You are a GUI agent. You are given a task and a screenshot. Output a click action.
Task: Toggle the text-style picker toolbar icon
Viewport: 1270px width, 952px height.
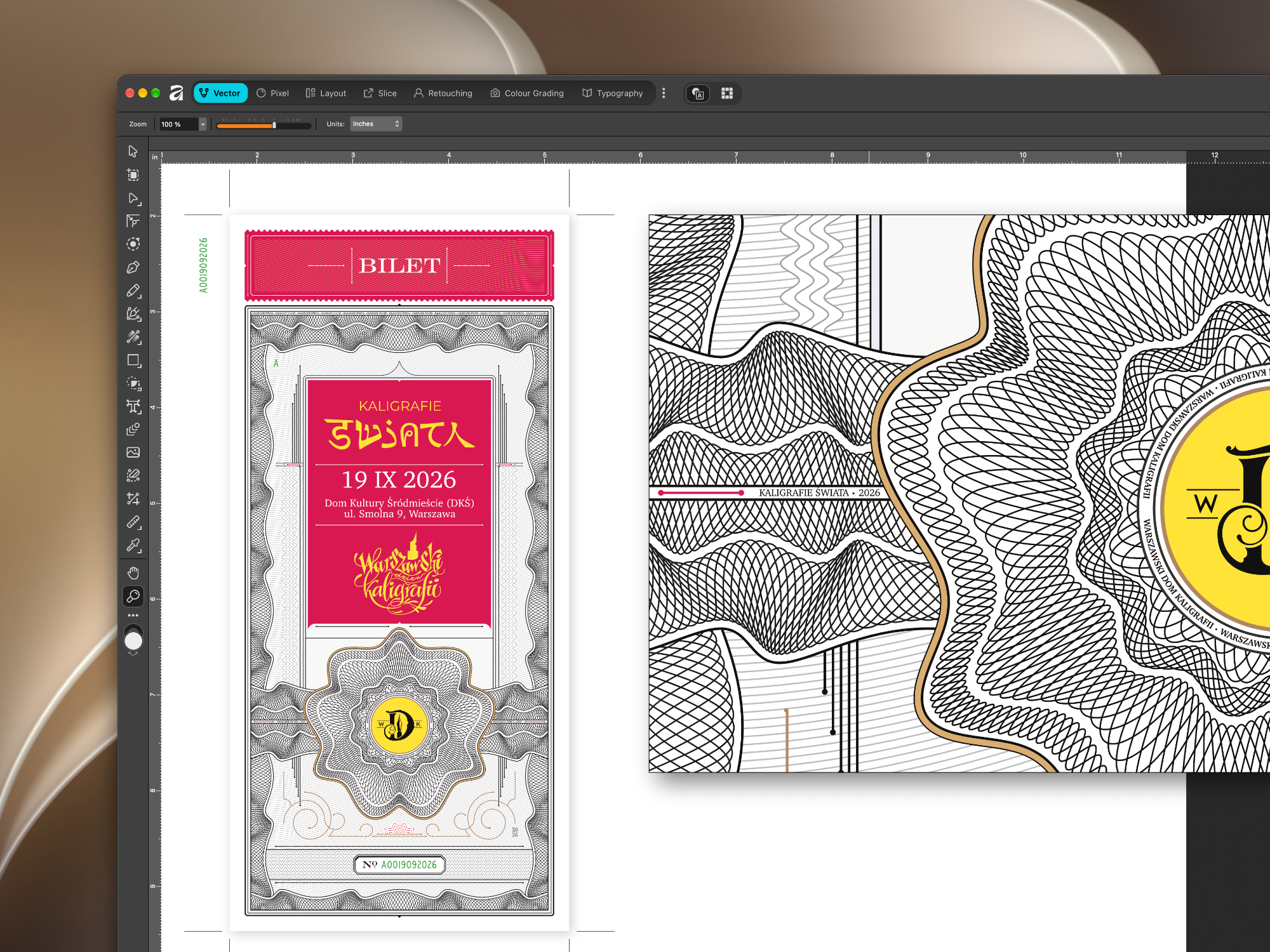698,93
